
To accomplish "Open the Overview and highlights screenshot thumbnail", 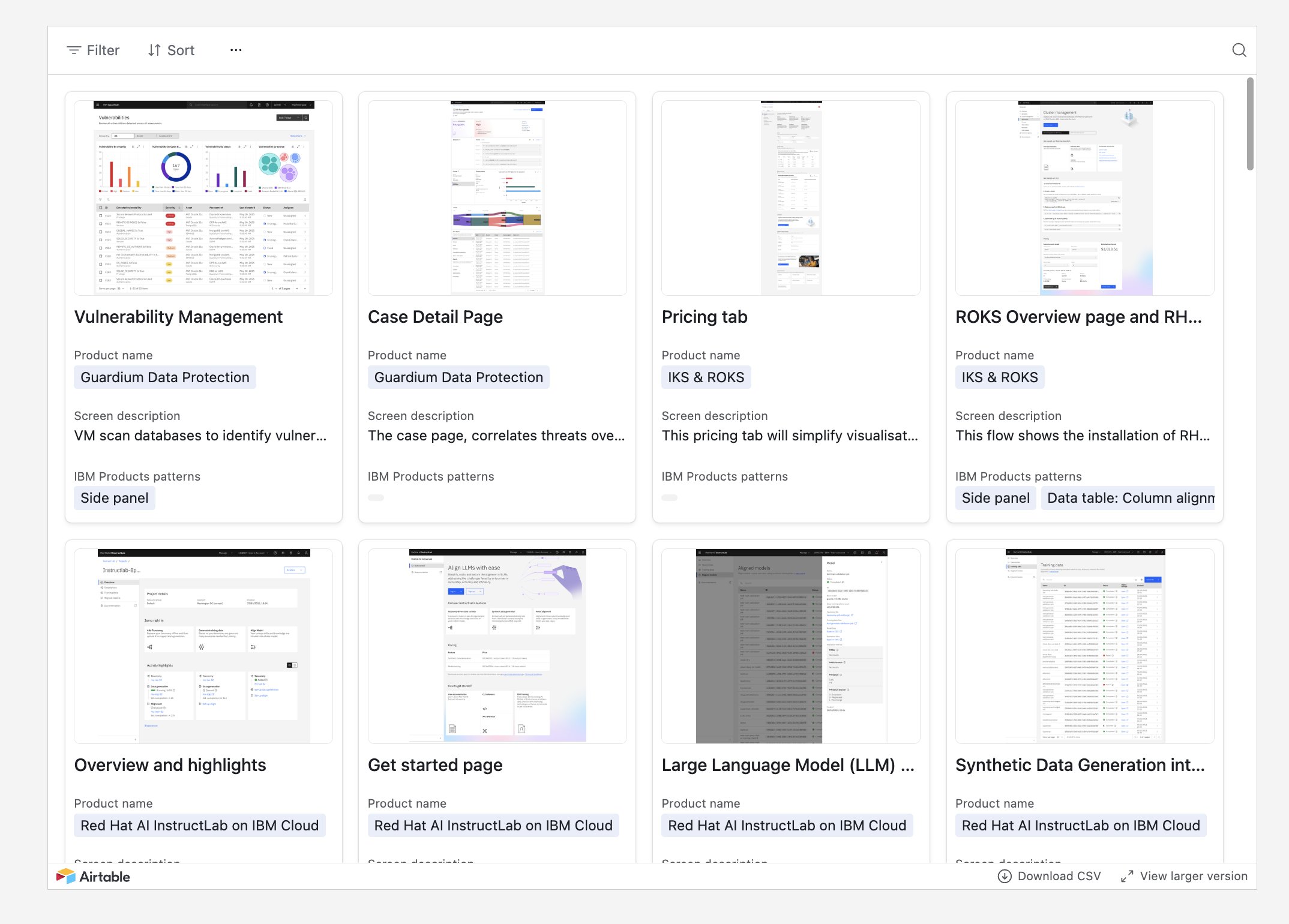I will (x=203, y=646).
